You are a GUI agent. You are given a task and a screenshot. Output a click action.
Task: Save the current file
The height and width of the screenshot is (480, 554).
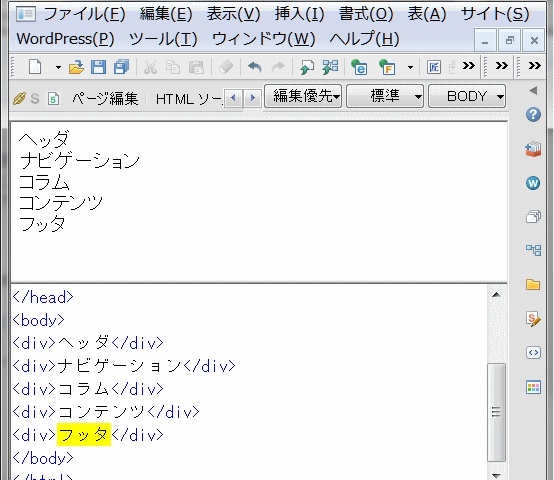click(x=98, y=67)
